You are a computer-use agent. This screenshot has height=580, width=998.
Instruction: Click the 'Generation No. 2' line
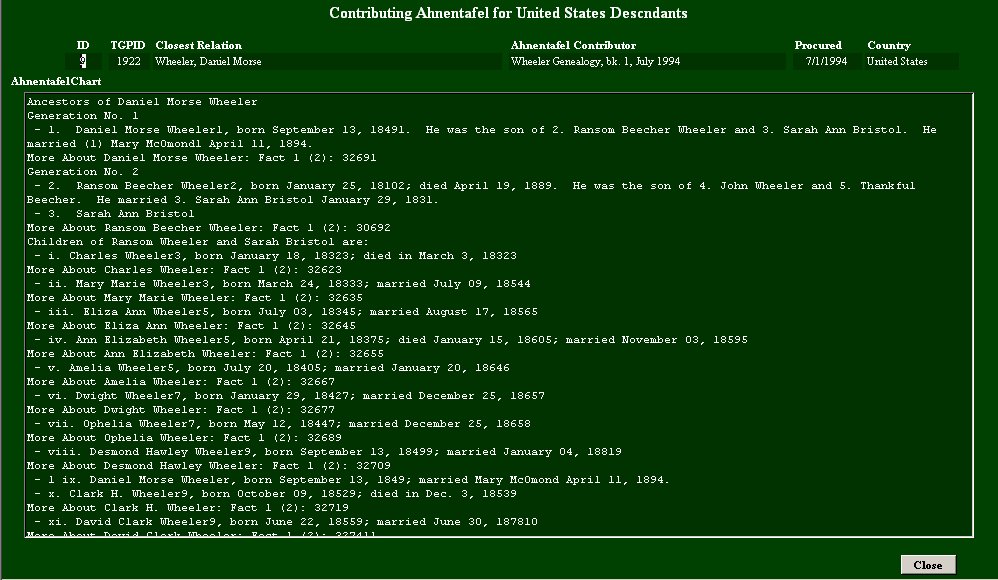(x=83, y=172)
